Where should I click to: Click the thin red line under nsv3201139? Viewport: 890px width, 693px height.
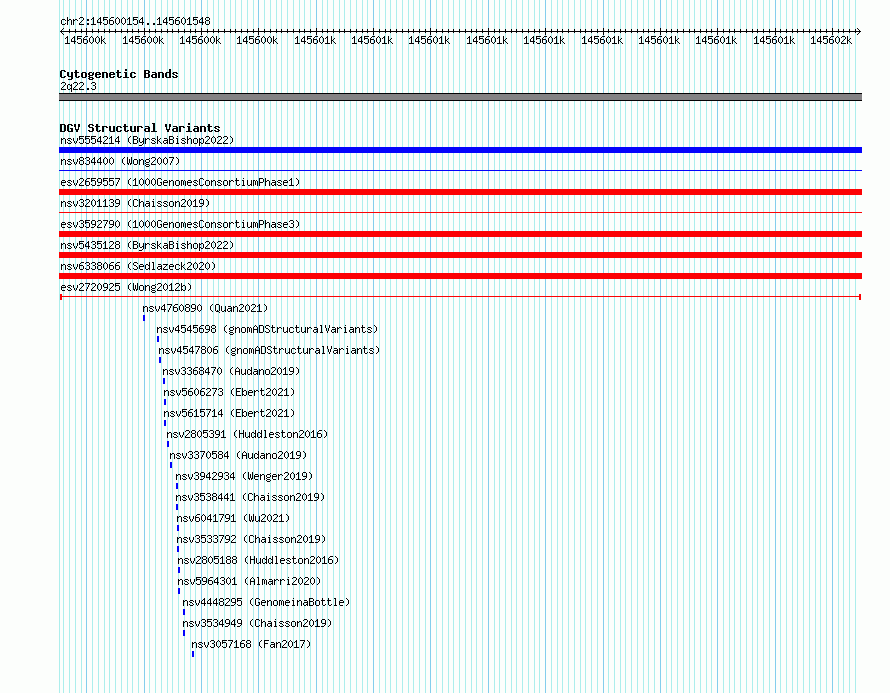point(460,212)
